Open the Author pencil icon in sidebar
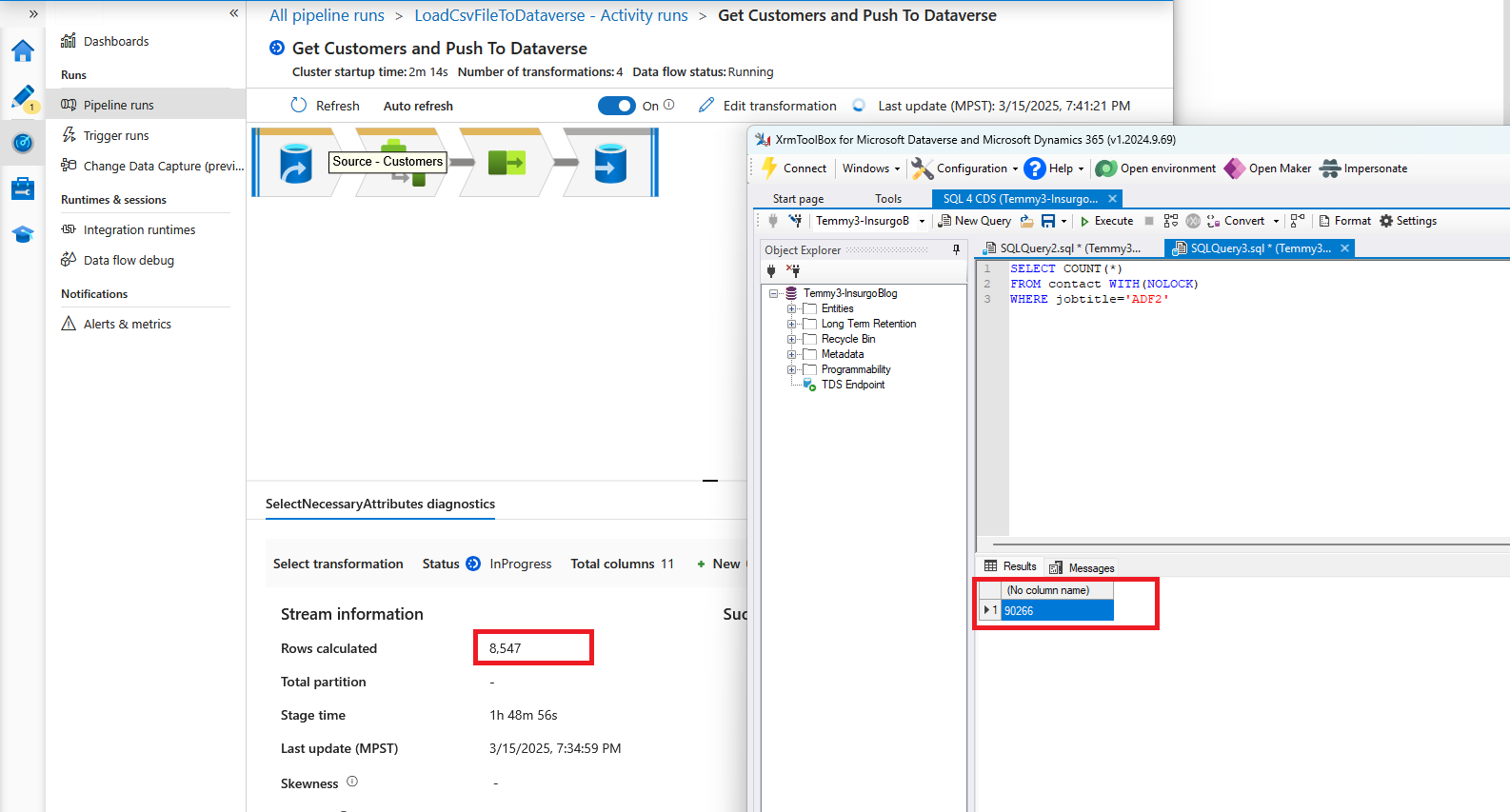 pos(23,97)
